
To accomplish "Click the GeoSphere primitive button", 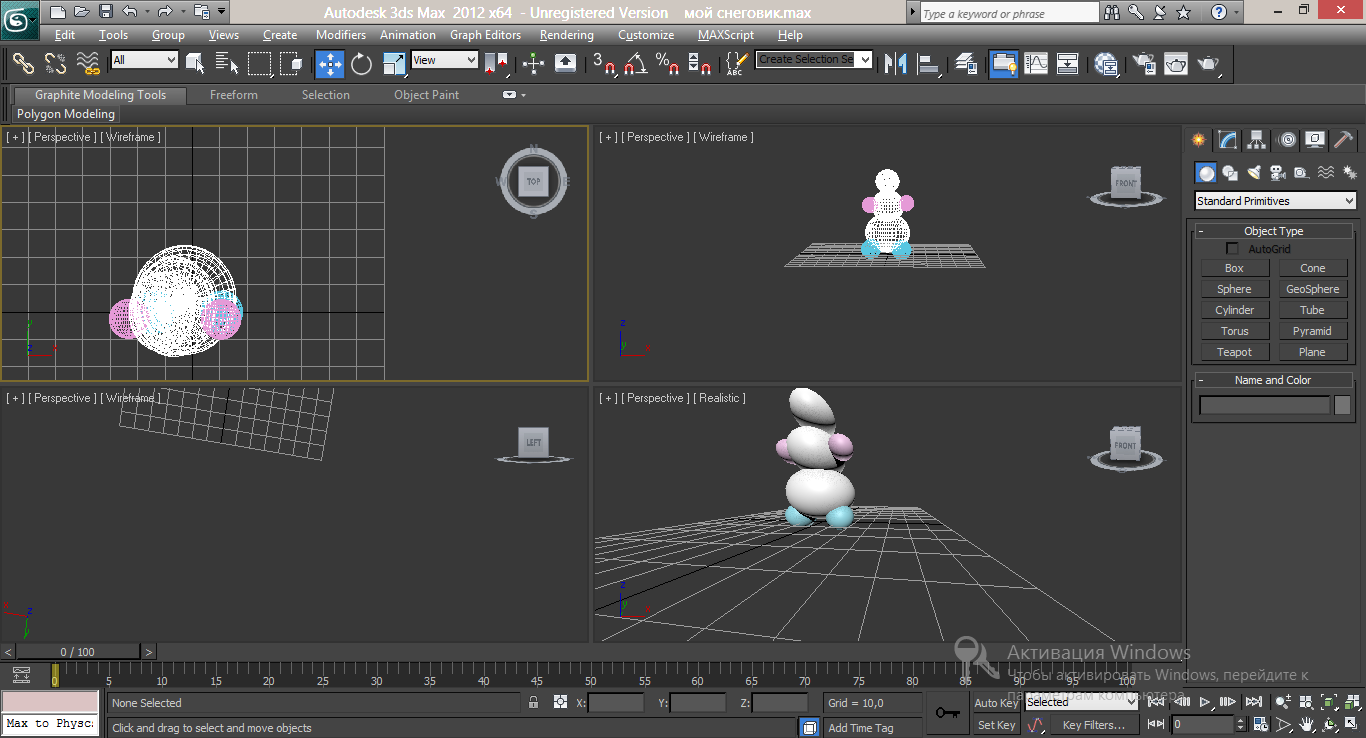I will coord(1312,289).
